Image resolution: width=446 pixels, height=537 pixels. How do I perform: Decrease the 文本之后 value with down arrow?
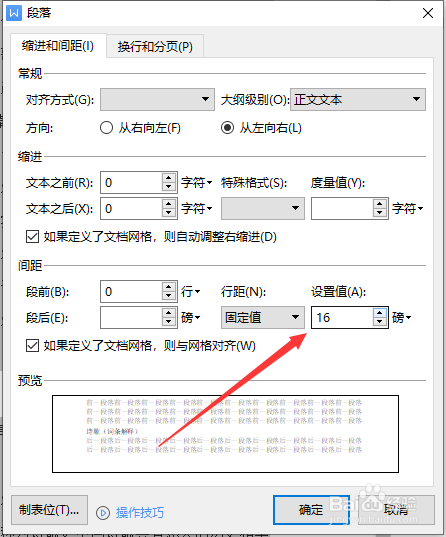[x=169, y=213]
